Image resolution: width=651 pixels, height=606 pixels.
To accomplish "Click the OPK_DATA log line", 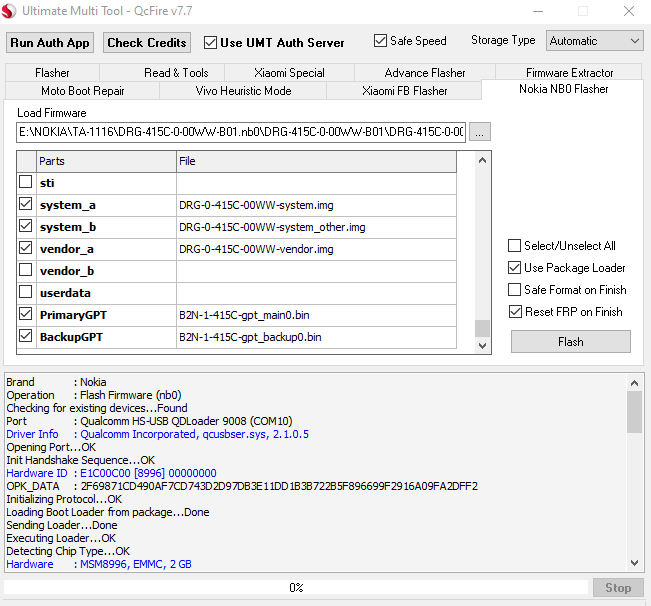I will click(x=242, y=486).
